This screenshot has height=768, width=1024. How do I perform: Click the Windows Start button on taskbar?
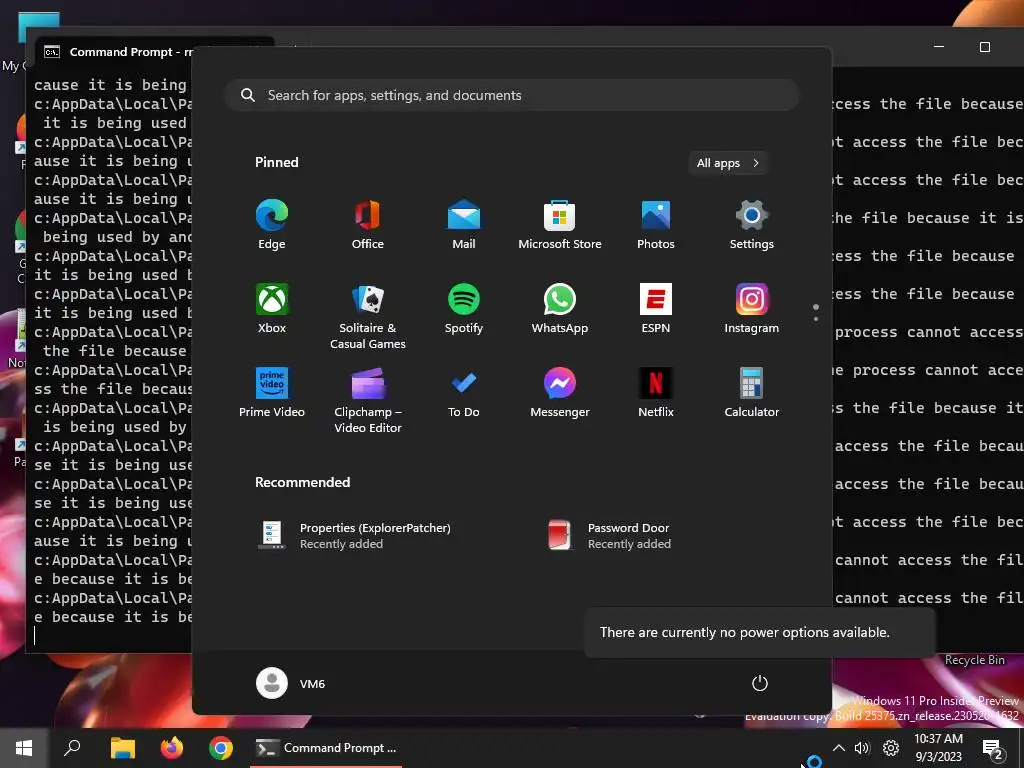coord(24,748)
